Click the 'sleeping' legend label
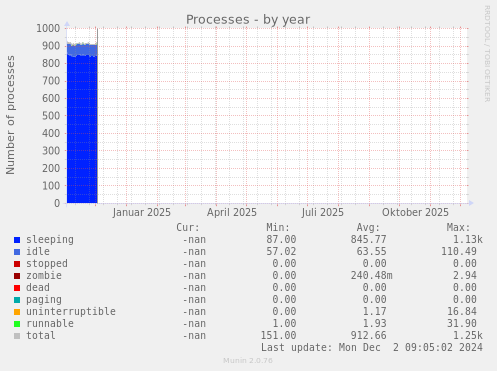497x371 pixels. [x=50, y=240]
